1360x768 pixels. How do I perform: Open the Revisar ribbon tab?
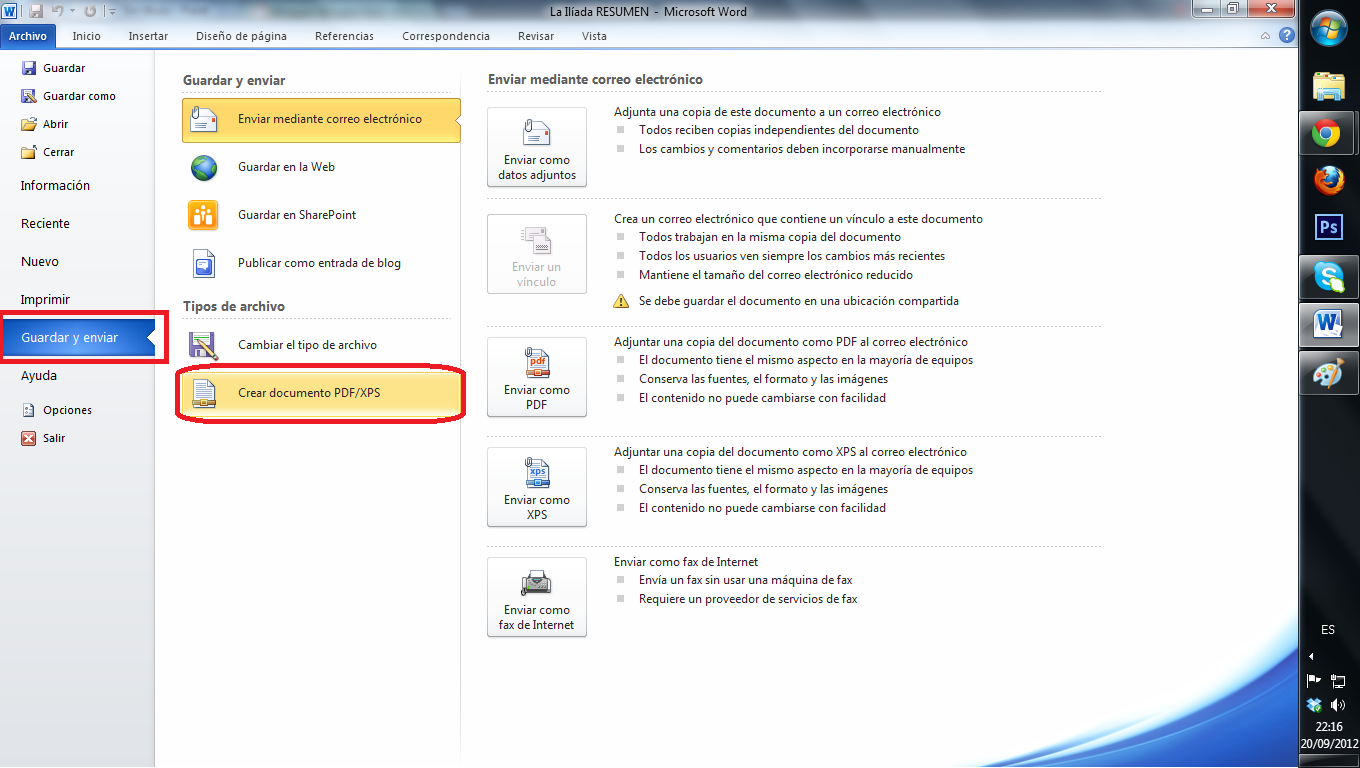[x=535, y=35]
